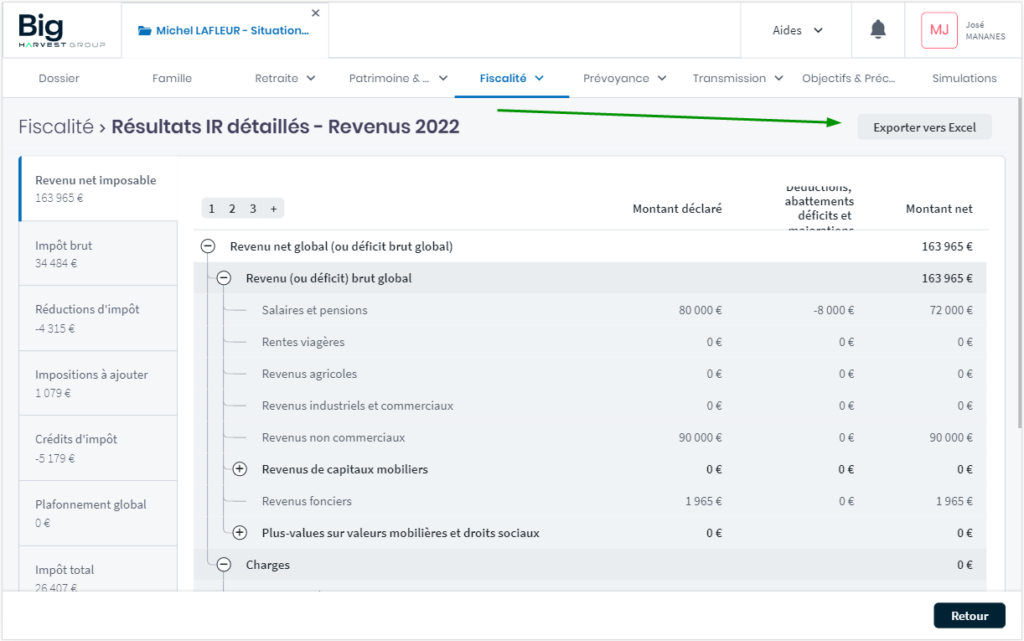Collapse the Charges section

click(224, 565)
